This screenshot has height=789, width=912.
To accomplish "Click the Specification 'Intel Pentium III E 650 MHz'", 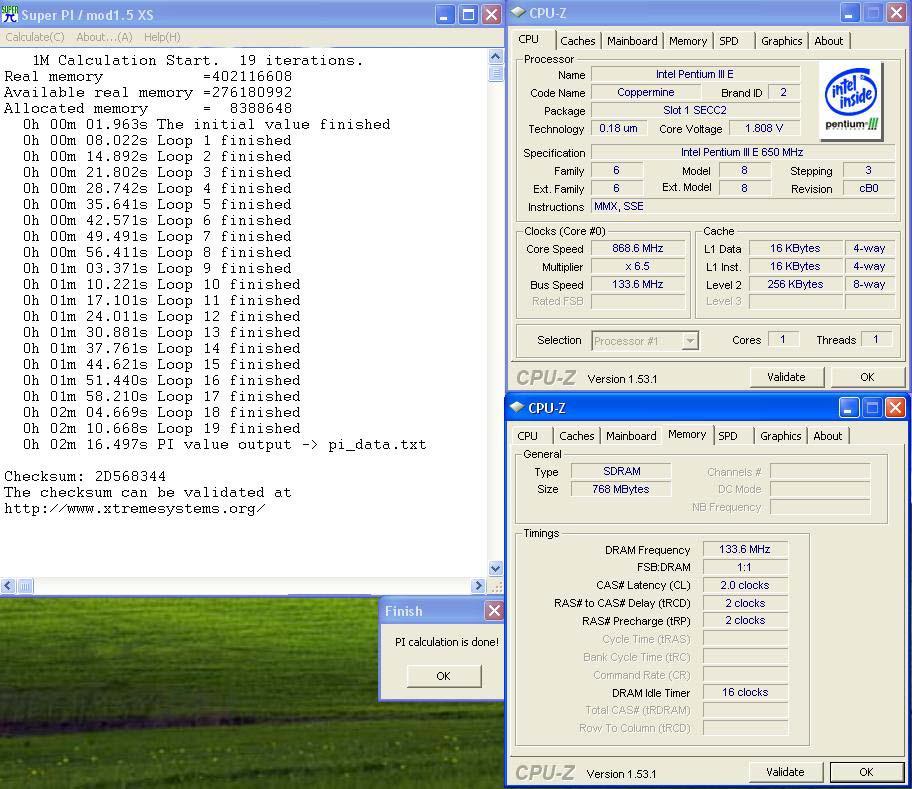I will click(743, 152).
